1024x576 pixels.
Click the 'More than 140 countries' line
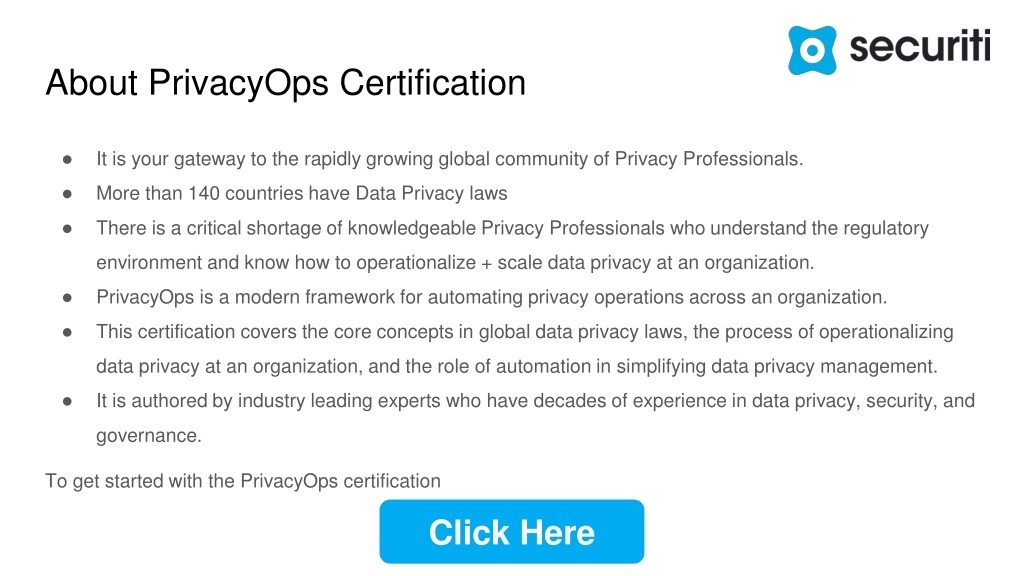(x=302, y=194)
